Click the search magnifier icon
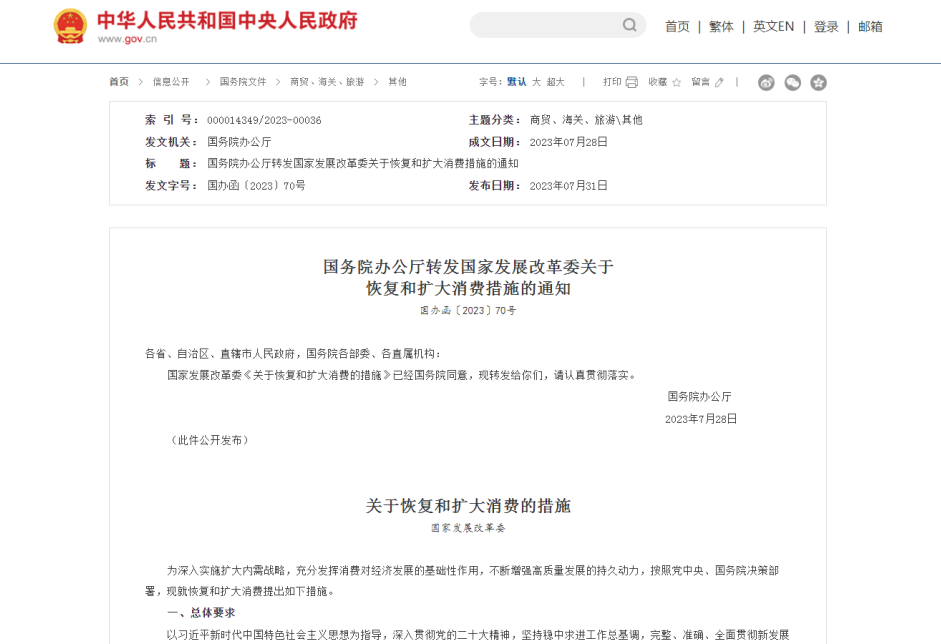This screenshot has width=941, height=644. click(x=630, y=26)
